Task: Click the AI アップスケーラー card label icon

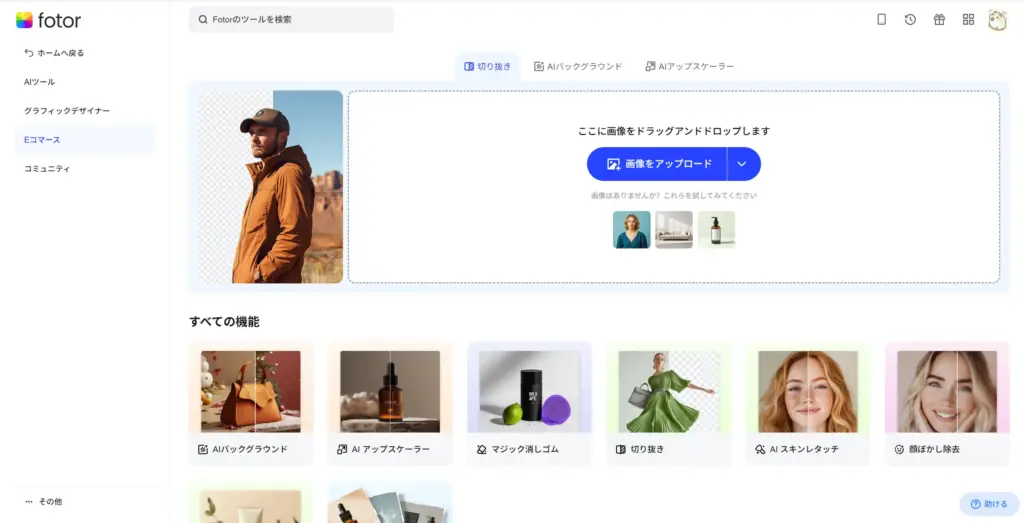Action: pyautogui.click(x=342, y=449)
